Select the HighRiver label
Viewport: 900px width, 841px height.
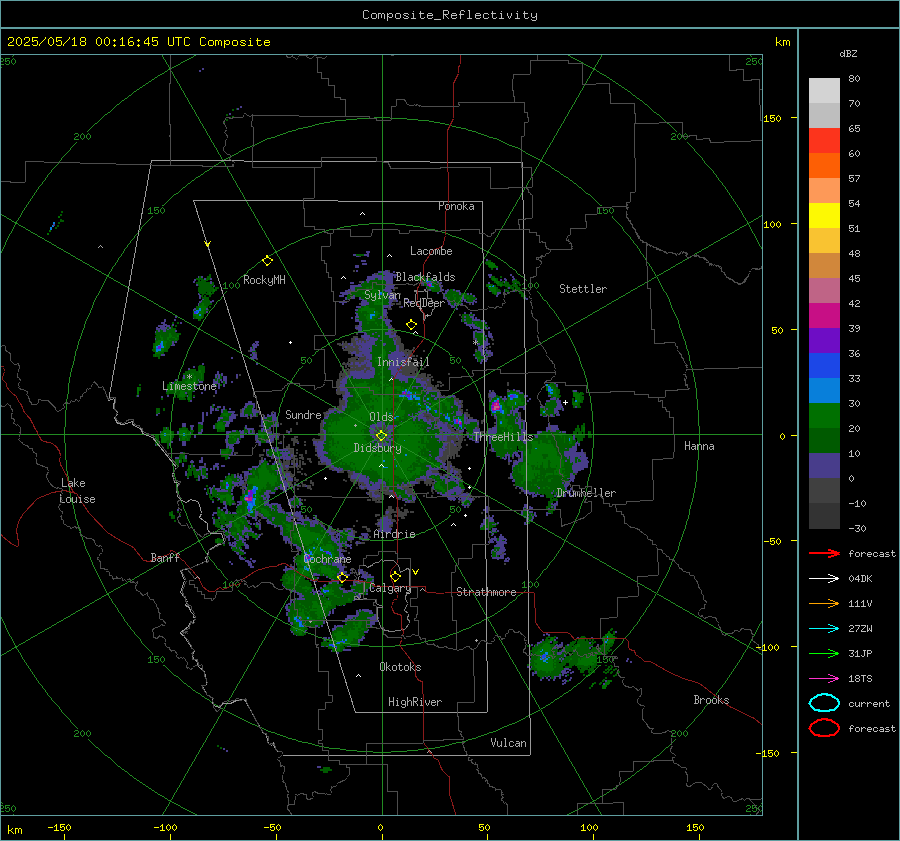pos(415,702)
